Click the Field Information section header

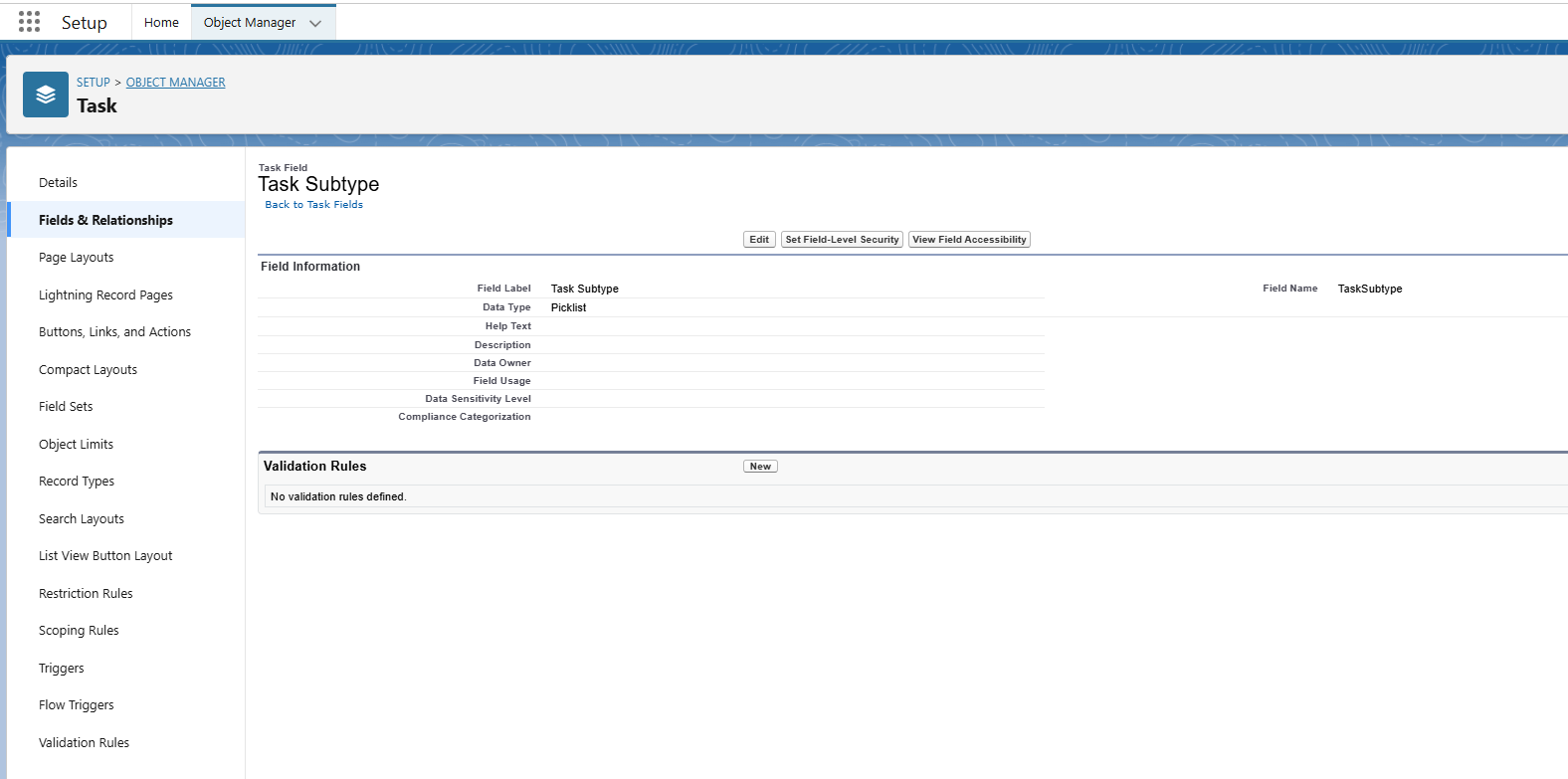click(310, 267)
